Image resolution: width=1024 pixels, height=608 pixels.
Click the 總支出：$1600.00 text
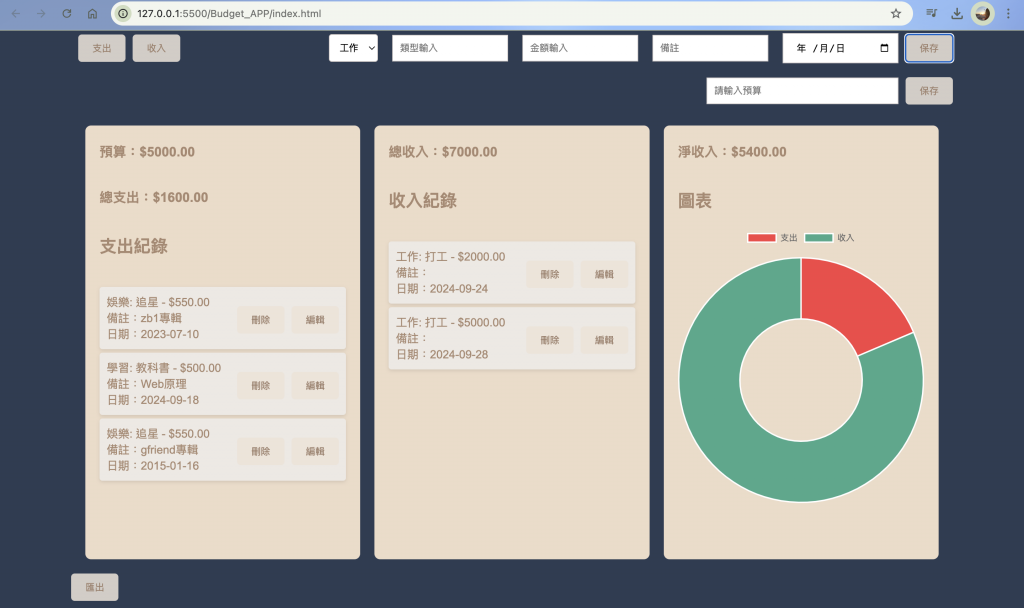coord(153,197)
